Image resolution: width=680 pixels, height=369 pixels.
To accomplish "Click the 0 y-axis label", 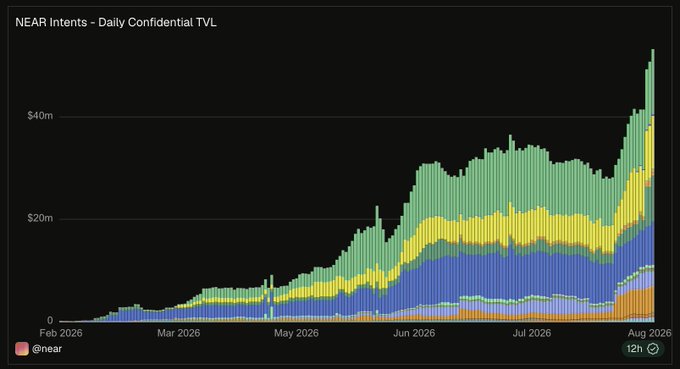I will [x=50, y=320].
